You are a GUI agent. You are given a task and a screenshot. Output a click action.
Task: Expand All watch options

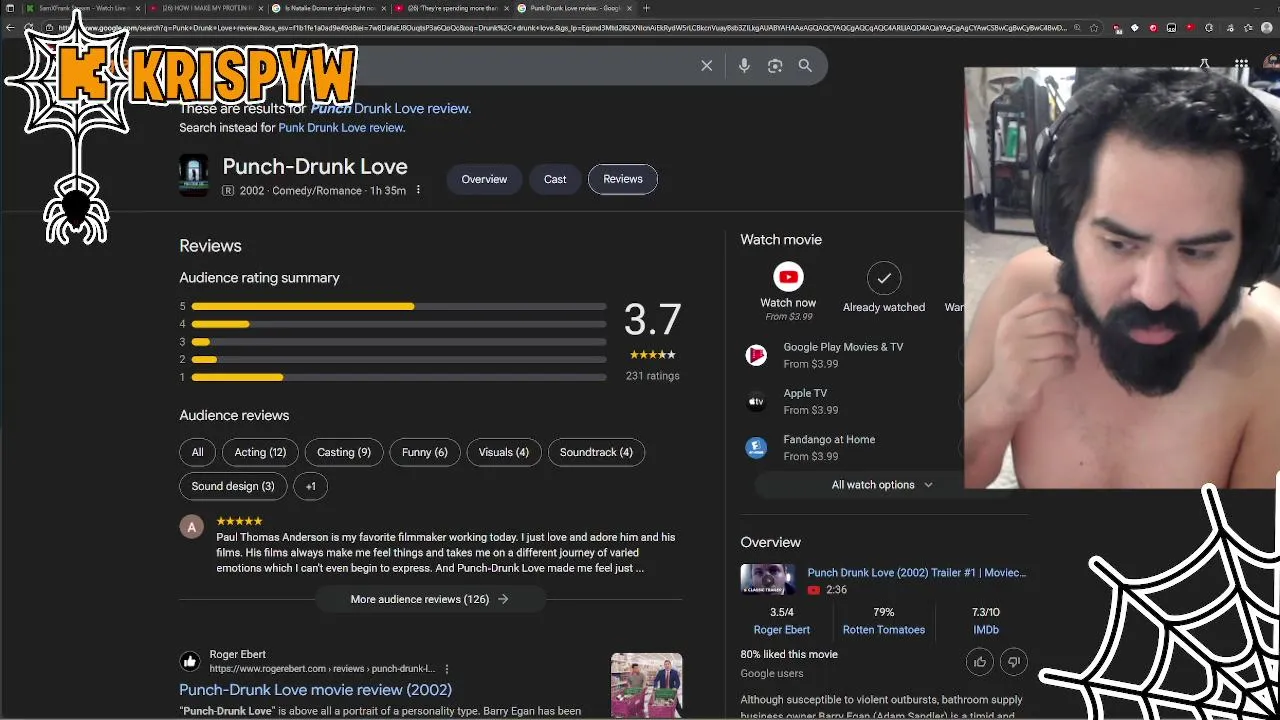click(x=882, y=485)
